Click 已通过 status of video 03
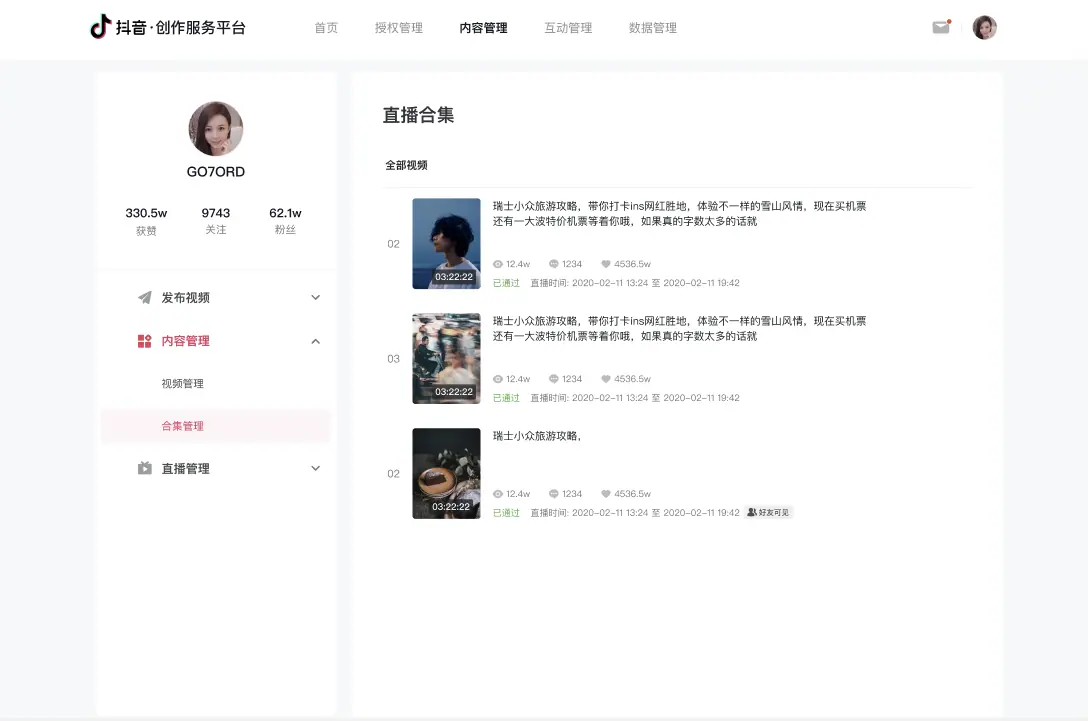This screenshot has width=1088, height=721. tap(506, 398)
